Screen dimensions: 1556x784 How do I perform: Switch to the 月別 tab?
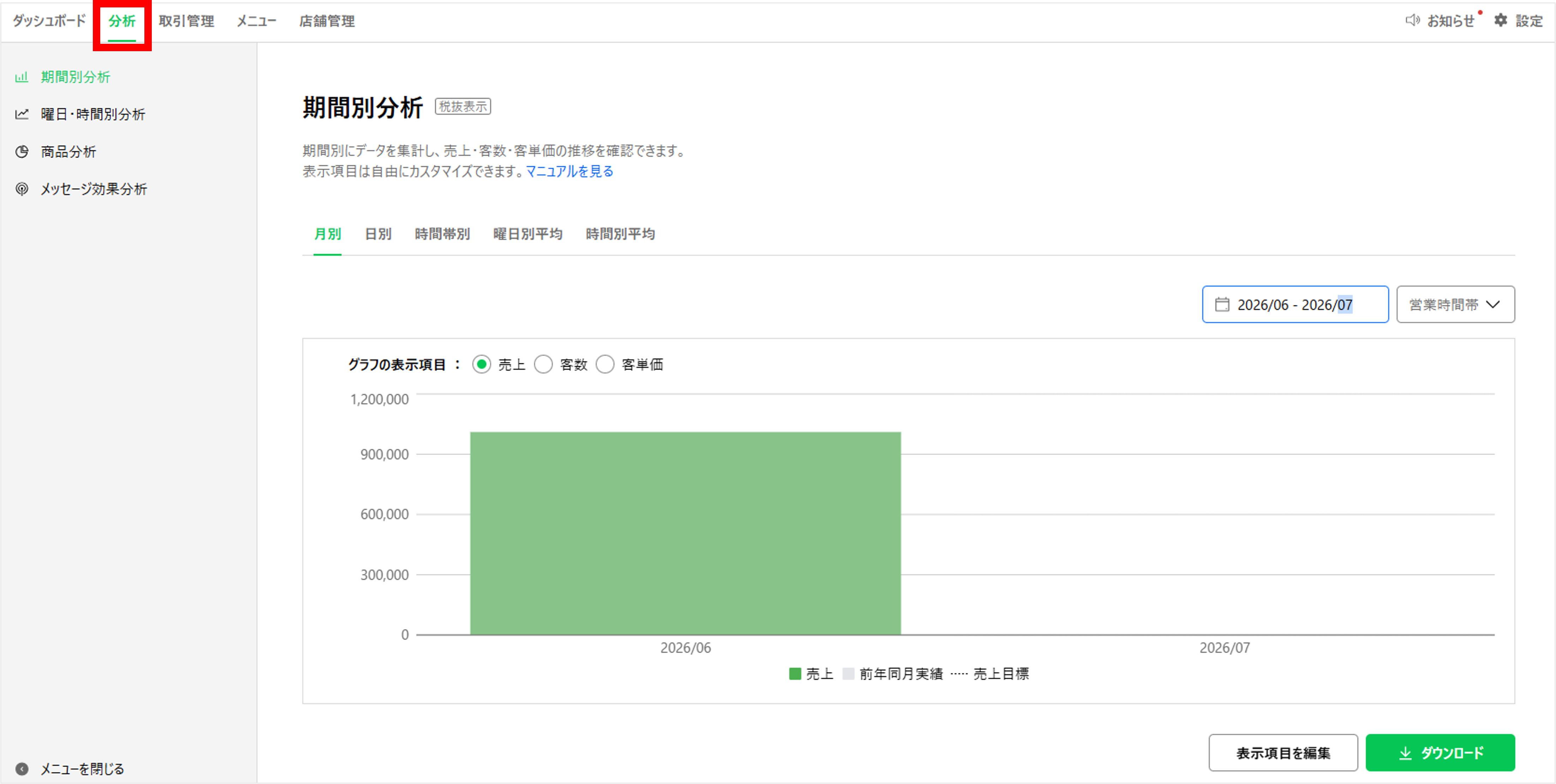[327, 234]
